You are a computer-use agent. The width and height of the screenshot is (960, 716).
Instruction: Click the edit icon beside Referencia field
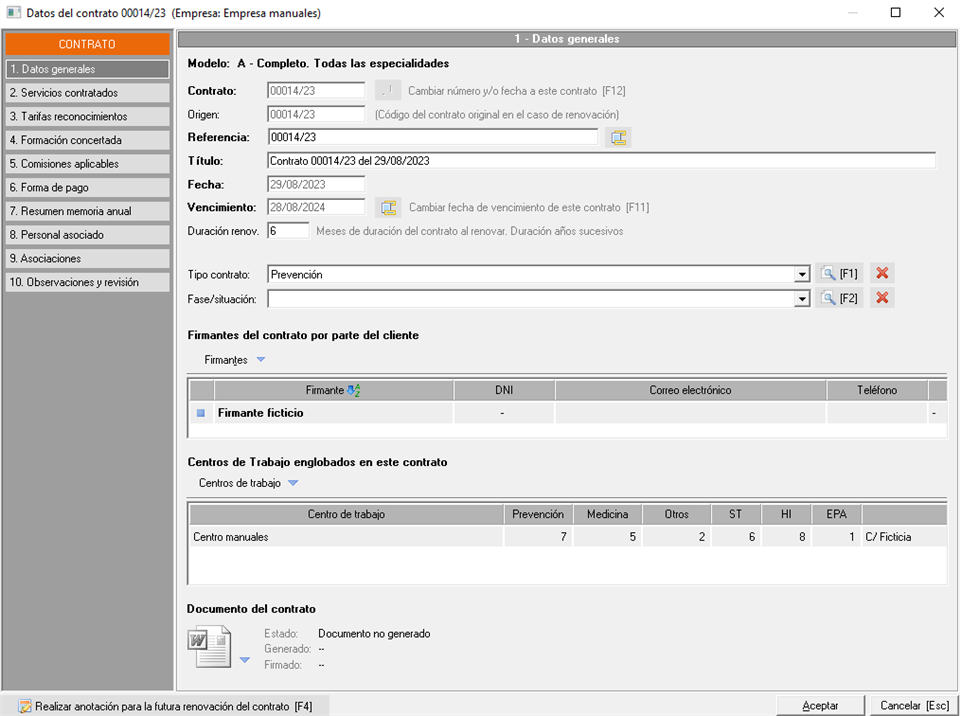point(618,138)
